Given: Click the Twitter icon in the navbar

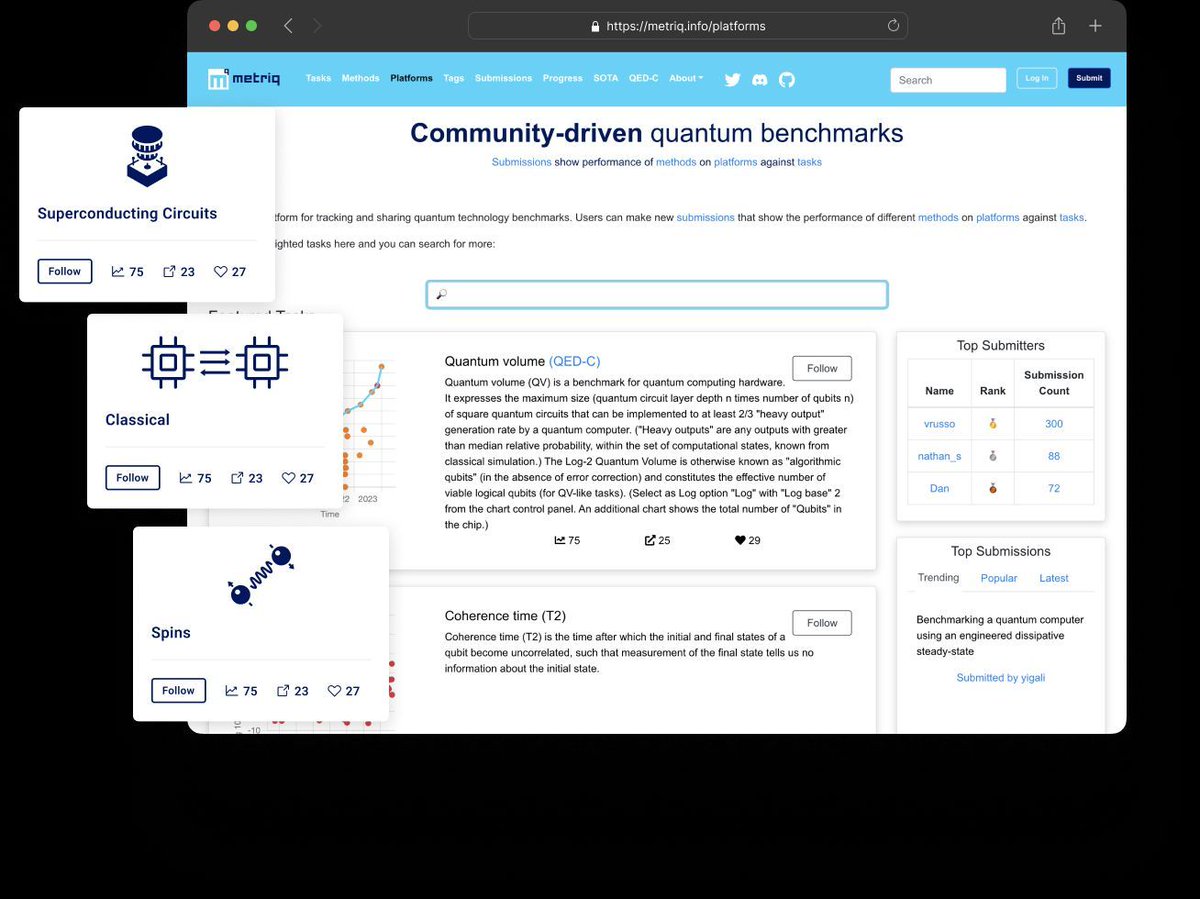Looking at the screenshot, I should point(732,78).
